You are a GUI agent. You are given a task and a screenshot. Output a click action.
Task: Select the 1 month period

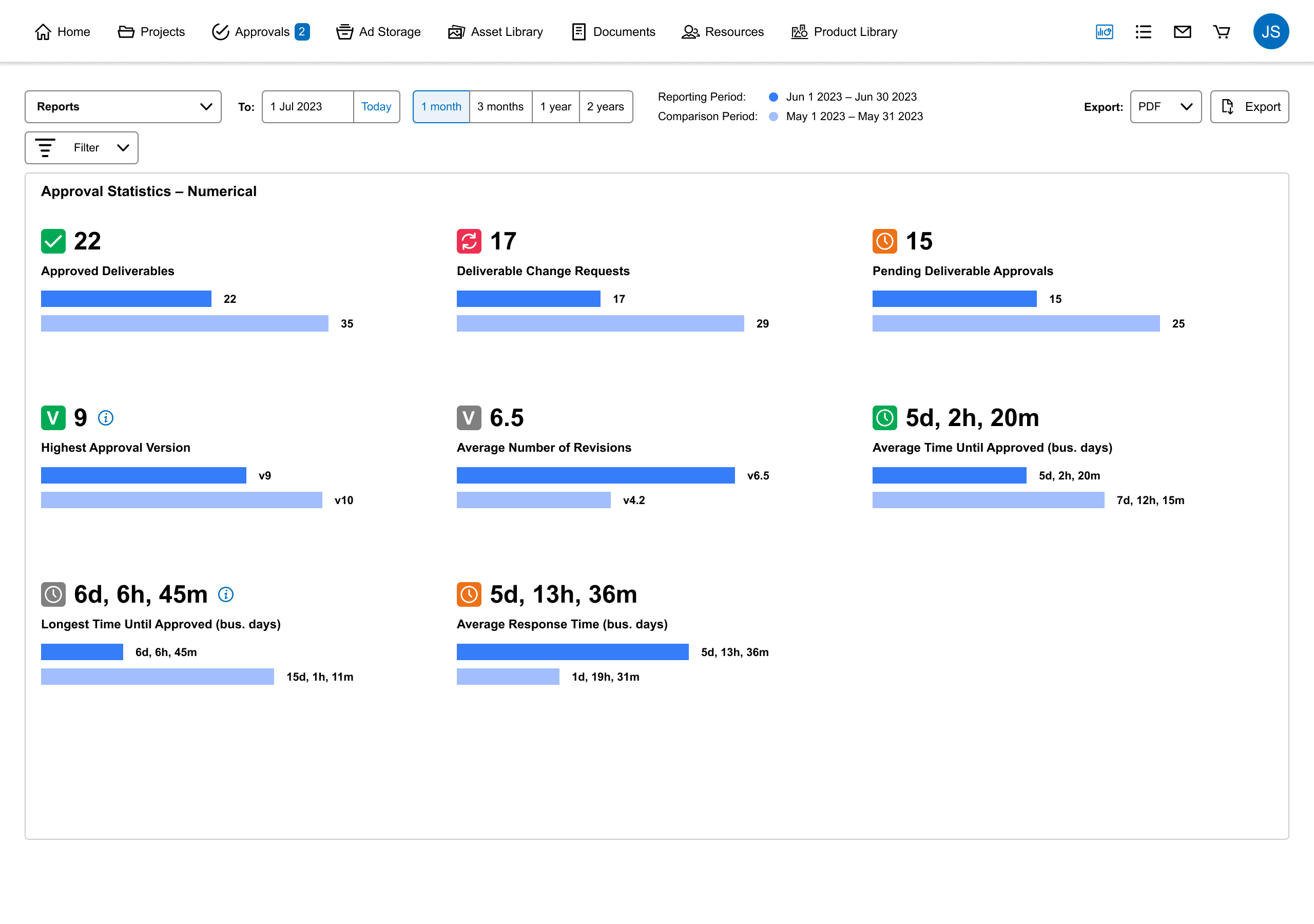click(x=441, y=106)
